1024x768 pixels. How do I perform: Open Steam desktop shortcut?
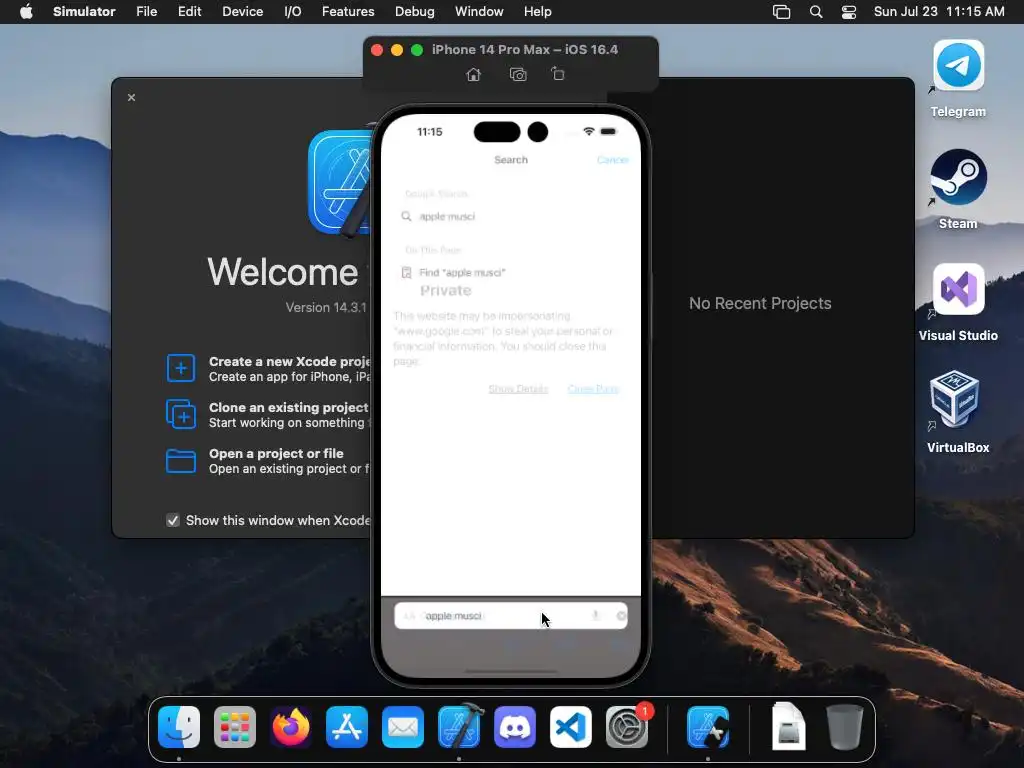pos(958,177)
